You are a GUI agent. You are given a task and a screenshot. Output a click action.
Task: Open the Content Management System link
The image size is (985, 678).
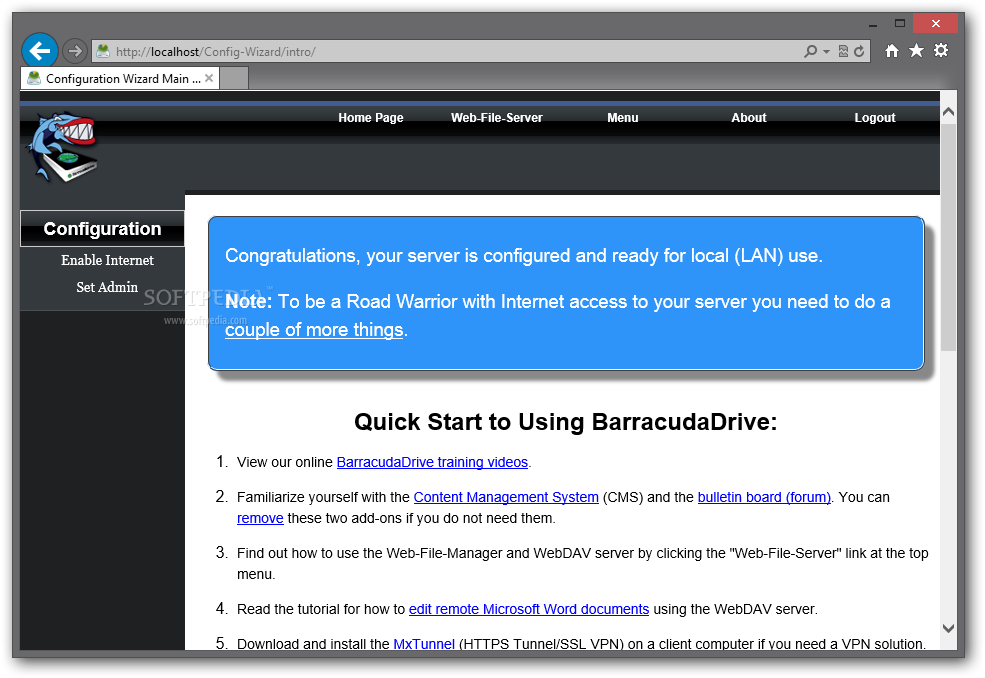pos(506,497)
